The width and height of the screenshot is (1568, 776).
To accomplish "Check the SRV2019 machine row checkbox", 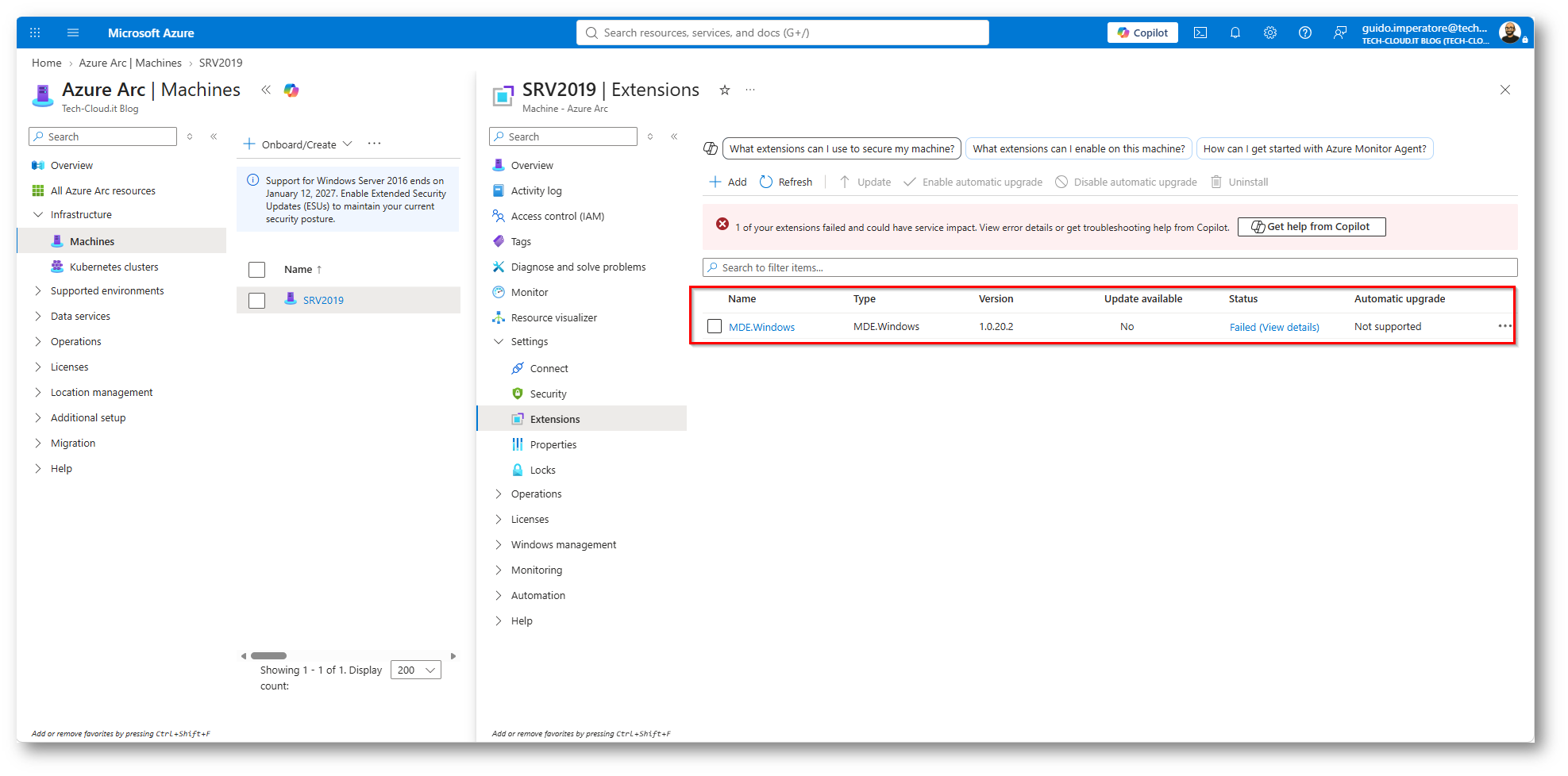I will pyautogui.click(x=257, y=301).
